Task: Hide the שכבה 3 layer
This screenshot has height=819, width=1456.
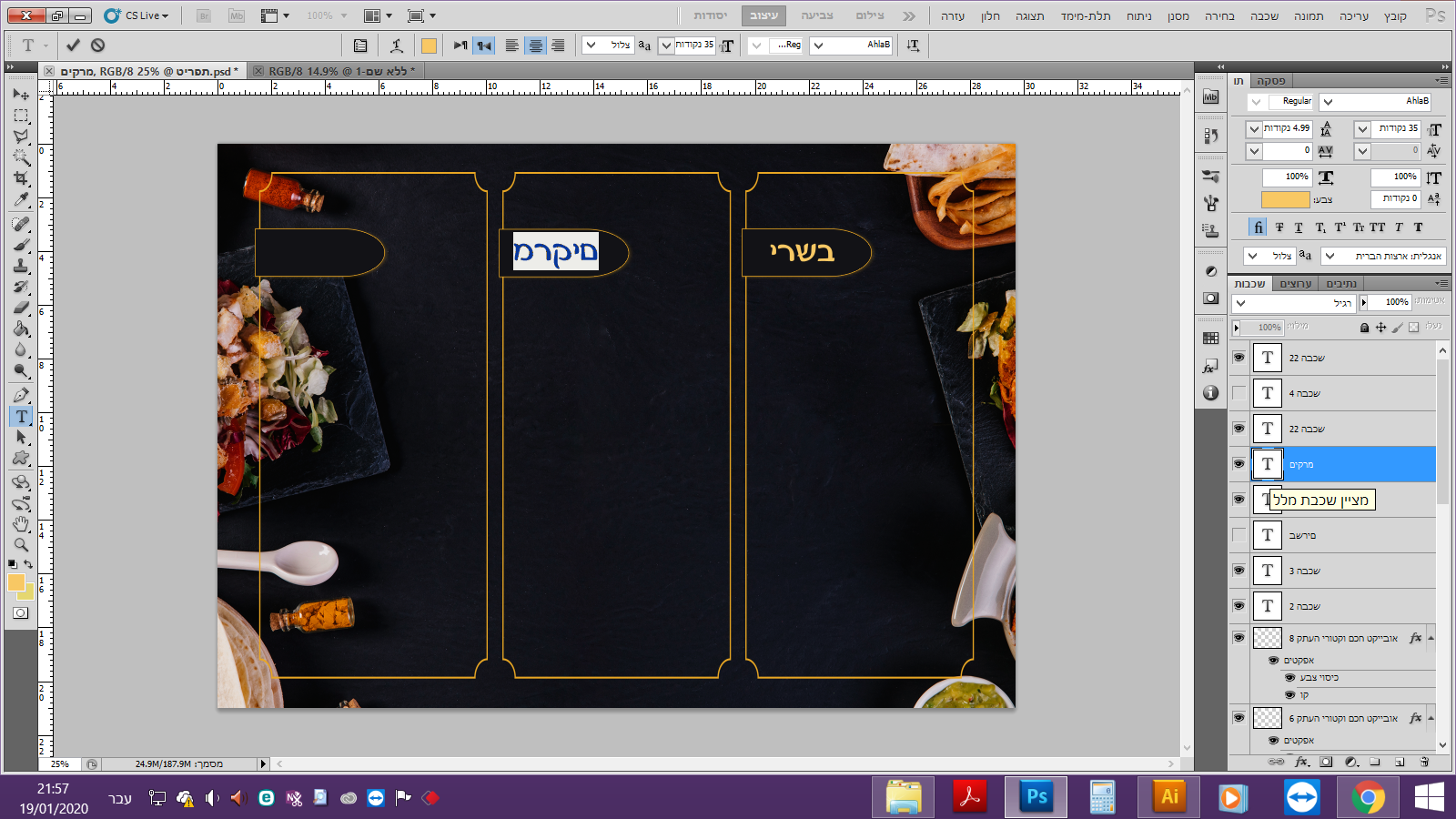Action: [x=1239, y=571]
